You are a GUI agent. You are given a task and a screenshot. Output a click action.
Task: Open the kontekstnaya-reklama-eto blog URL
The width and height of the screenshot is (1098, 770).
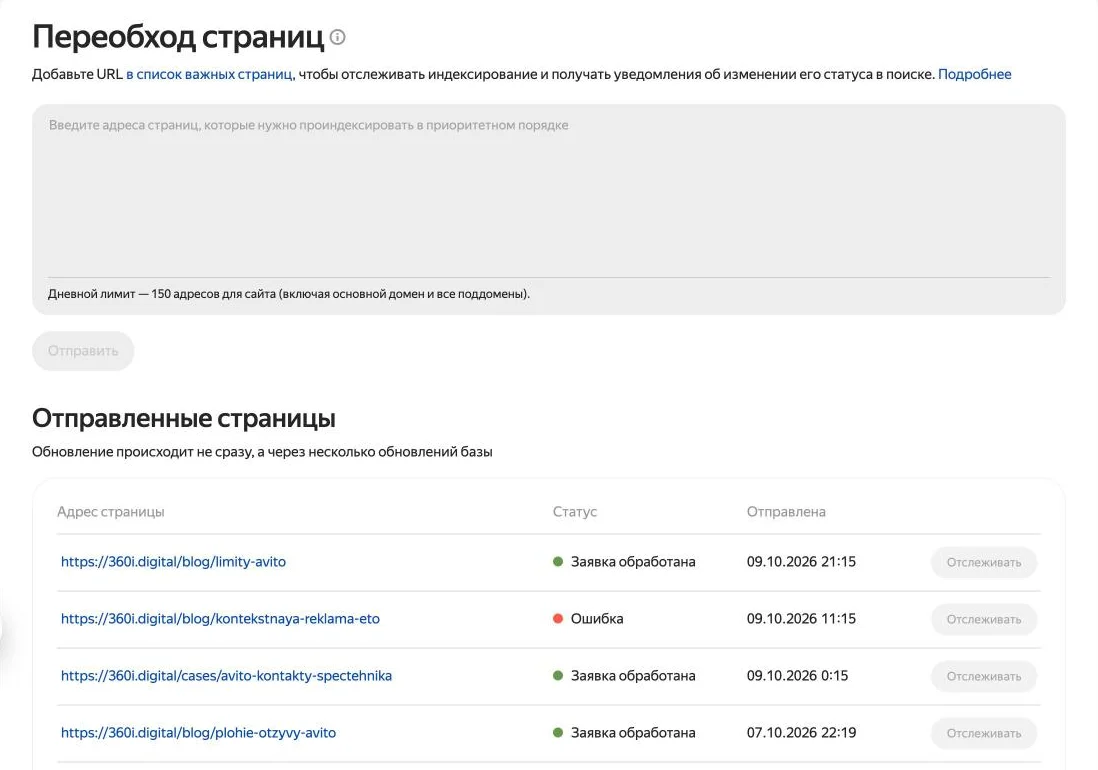(x=220, y=619)
